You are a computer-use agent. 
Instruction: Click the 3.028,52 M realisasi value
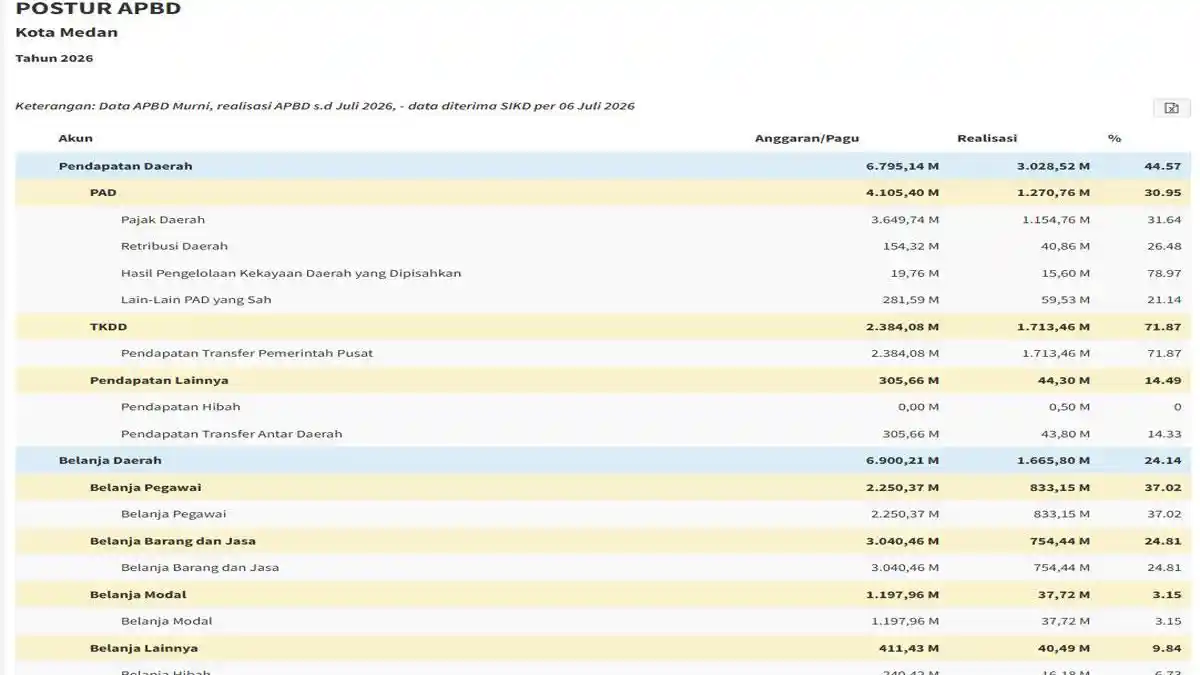click(1053, 166)
